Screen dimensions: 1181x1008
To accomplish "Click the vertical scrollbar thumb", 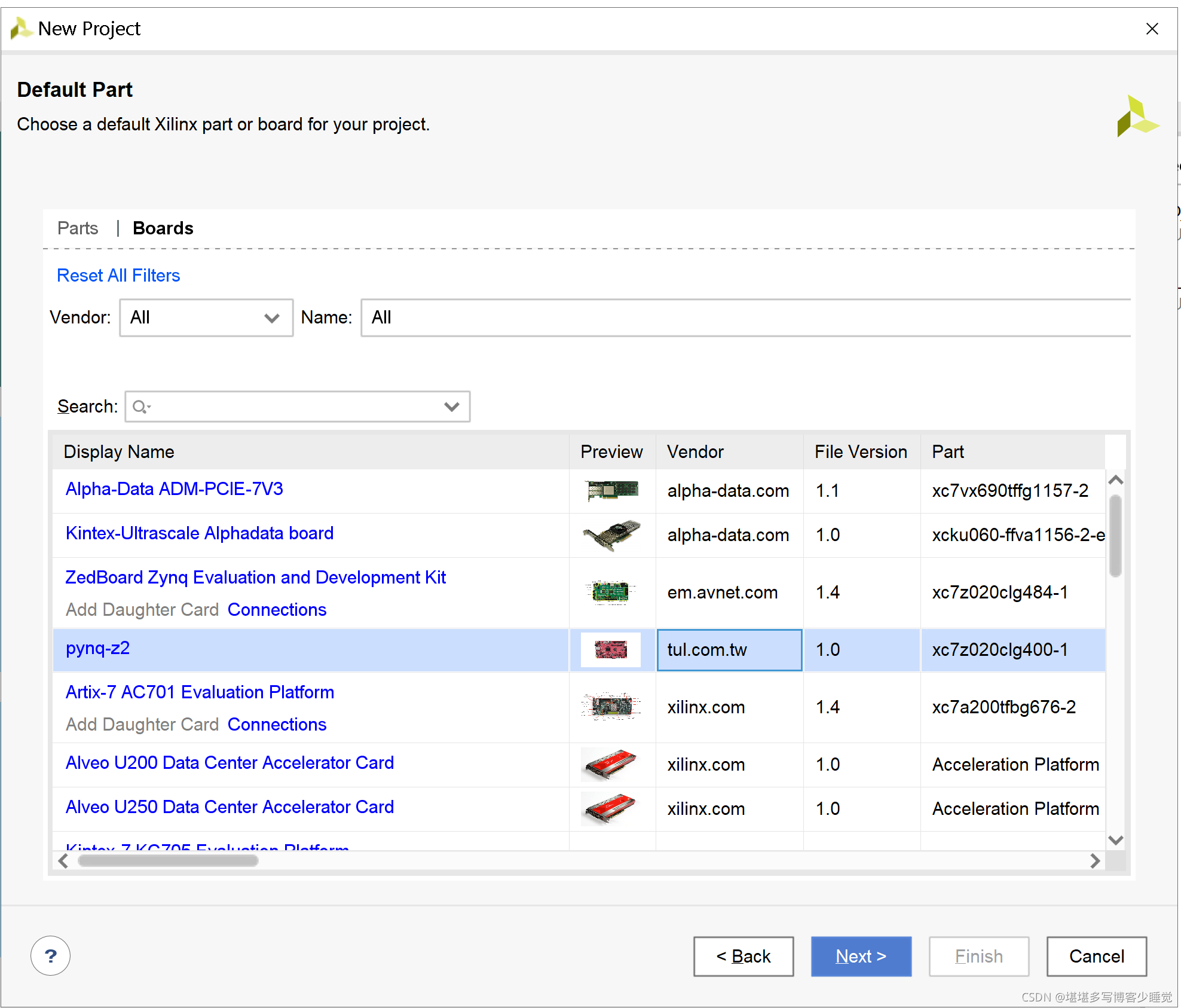I will [x=1115, y=536].
